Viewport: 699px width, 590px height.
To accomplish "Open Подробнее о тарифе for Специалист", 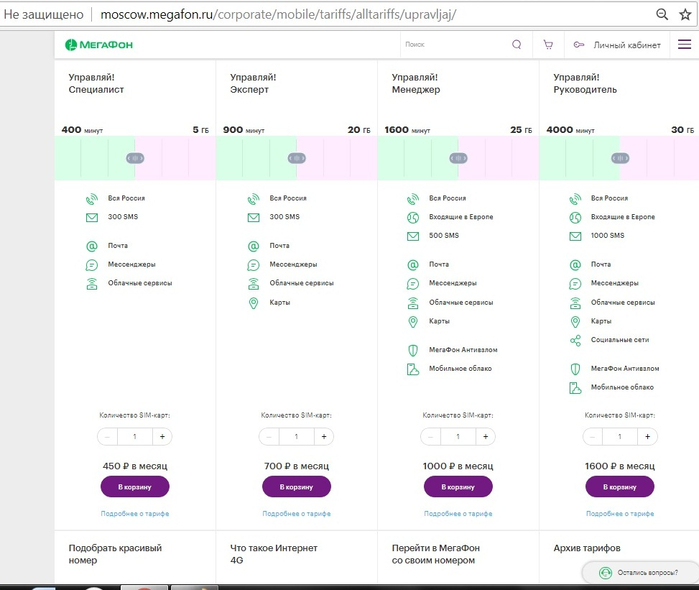I will (x=135, y=514).
